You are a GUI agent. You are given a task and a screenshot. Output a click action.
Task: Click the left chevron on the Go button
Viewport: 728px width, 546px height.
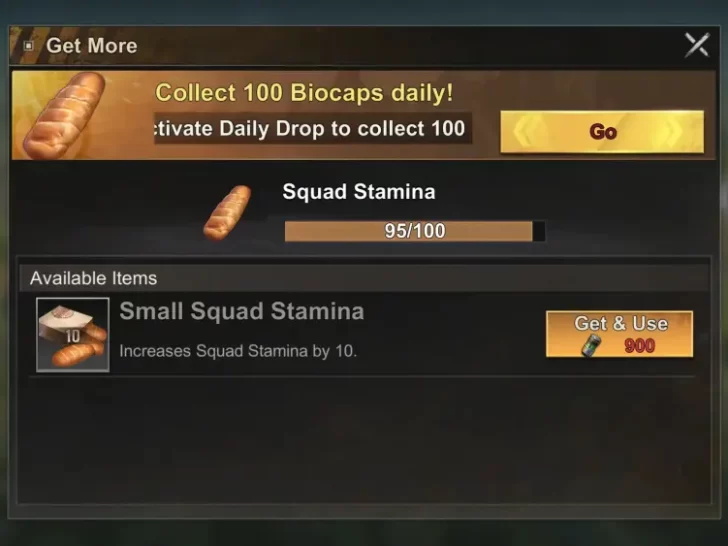[x=527, y=132]
